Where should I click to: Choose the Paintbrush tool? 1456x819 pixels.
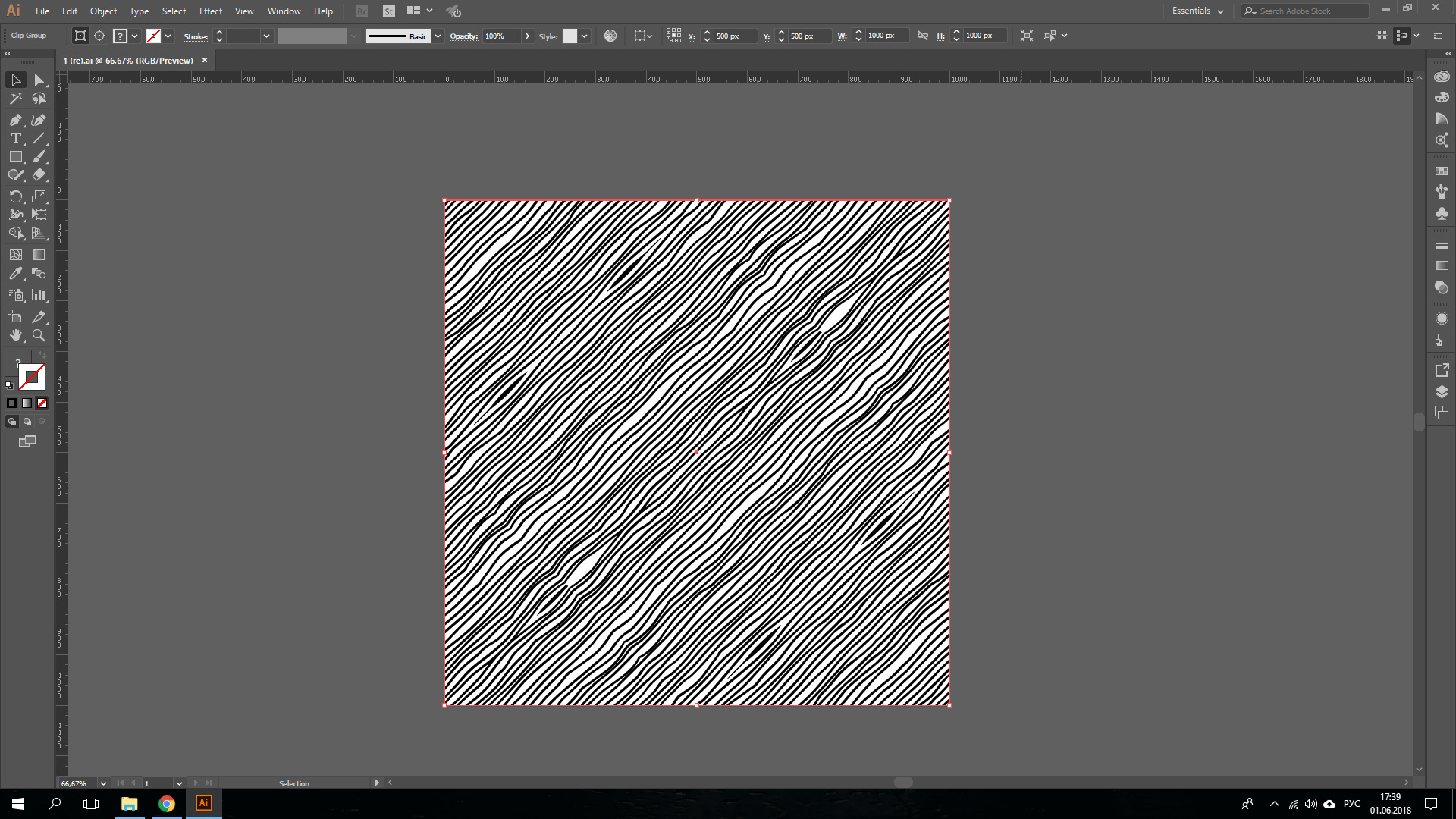pyautogui.click(x=39, y=156)
